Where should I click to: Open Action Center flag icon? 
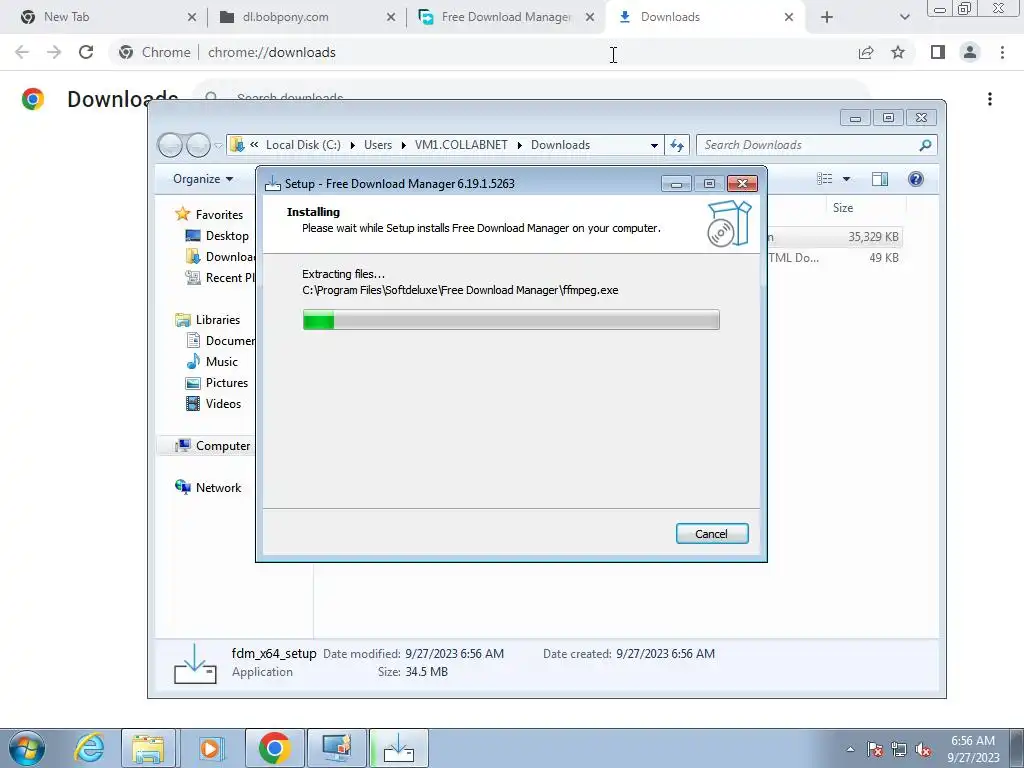(x=875, y=750)
